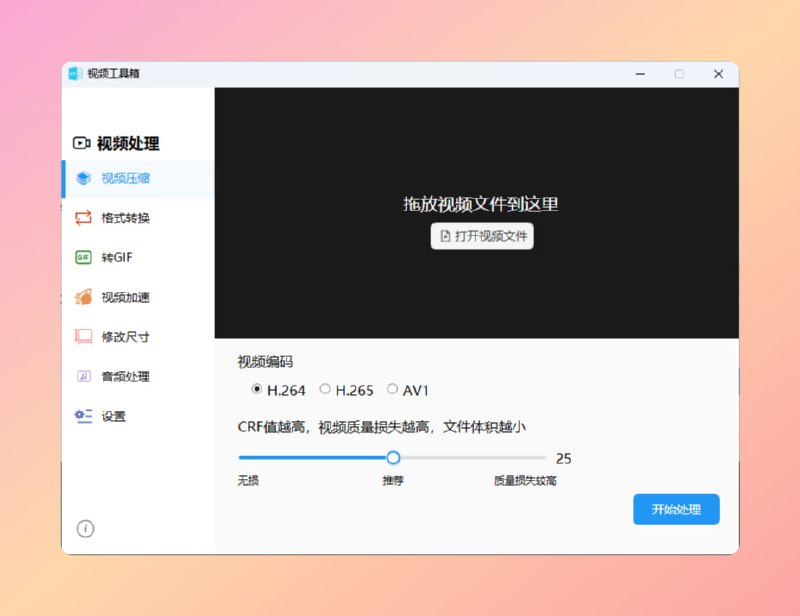
Task: Switch to the 转GIF tool
Action: pos(105,258)
